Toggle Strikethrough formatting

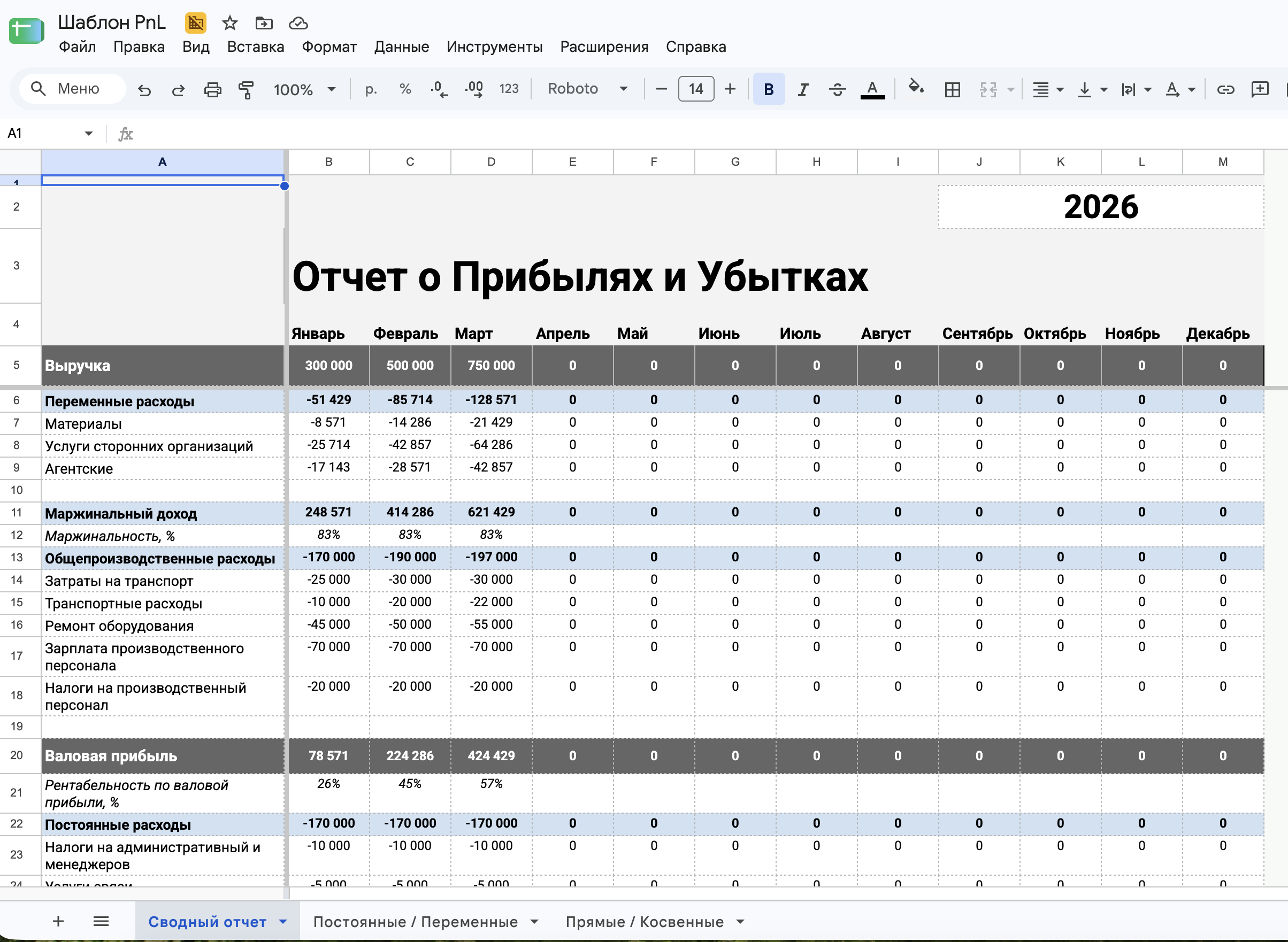(x=837, y=89)
